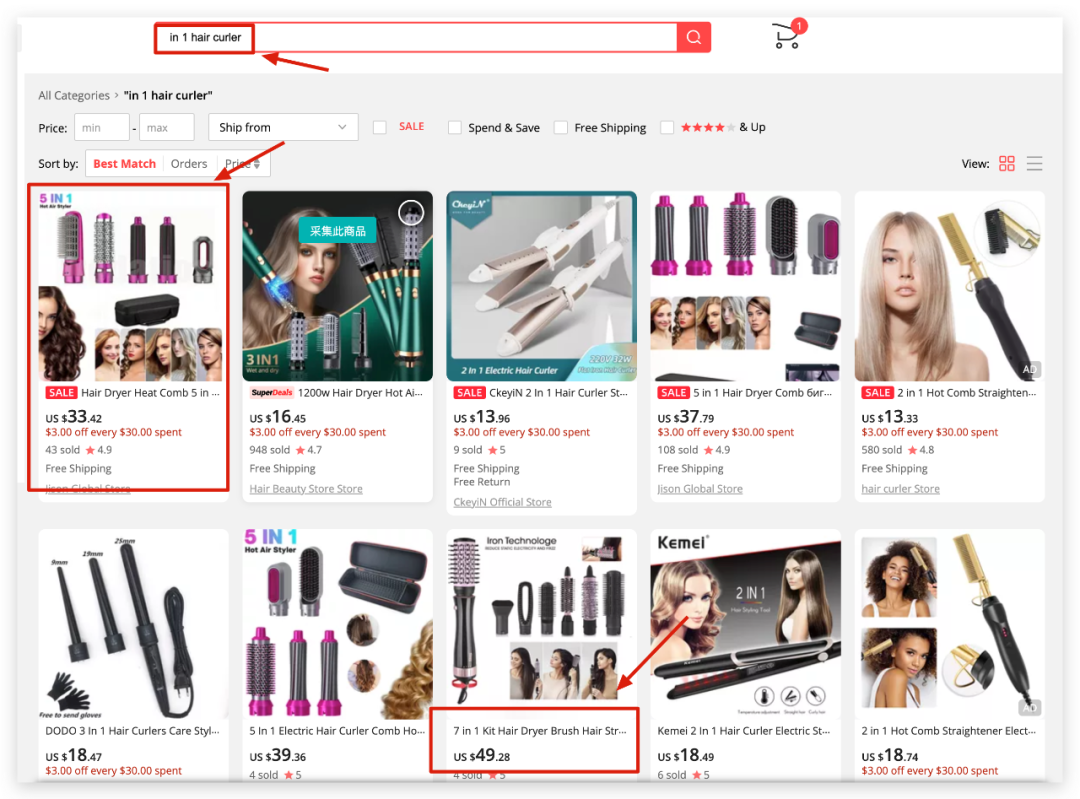Switch to grid view icon
1080x799 pixels.
pyautogui.click(x=1007, y=164)
